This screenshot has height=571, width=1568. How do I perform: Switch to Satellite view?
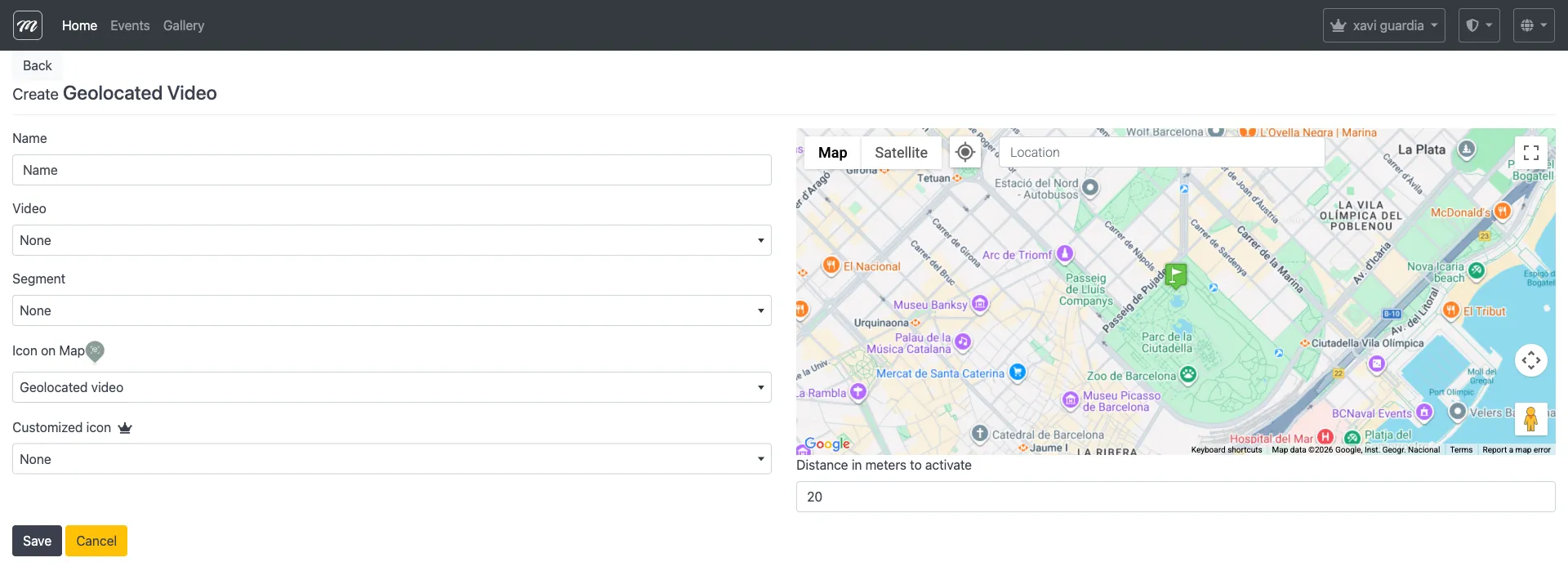901,153
